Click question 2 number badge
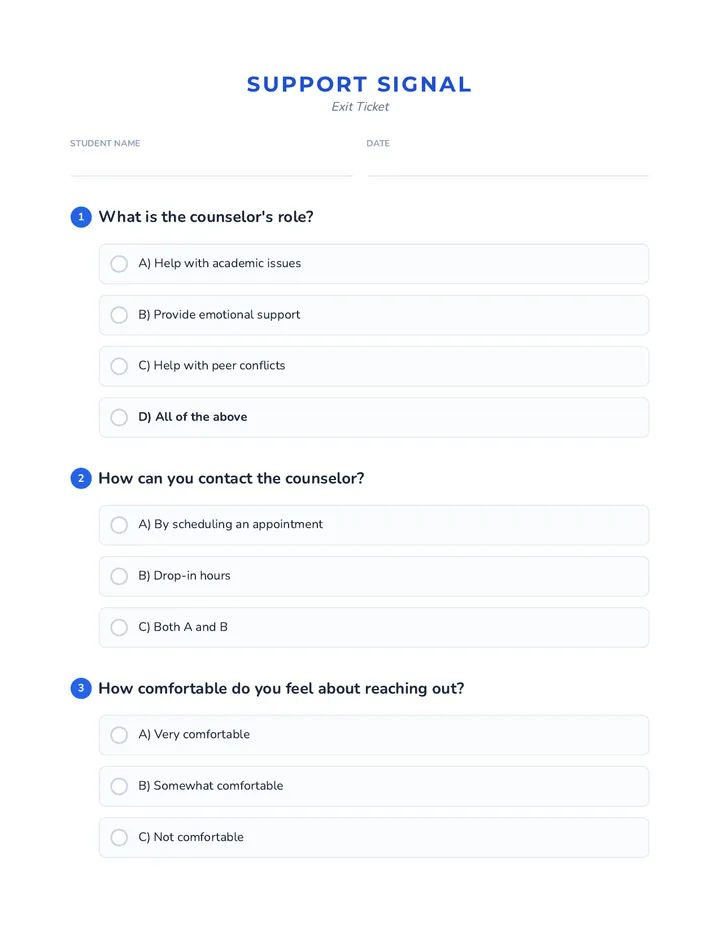720x932 pixels. click(81, 478)
